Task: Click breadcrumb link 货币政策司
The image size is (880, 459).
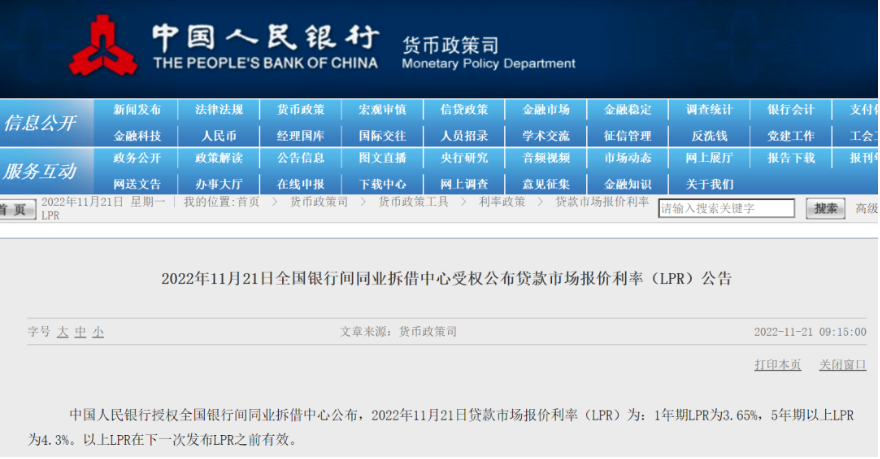Action: click(319, 202)
